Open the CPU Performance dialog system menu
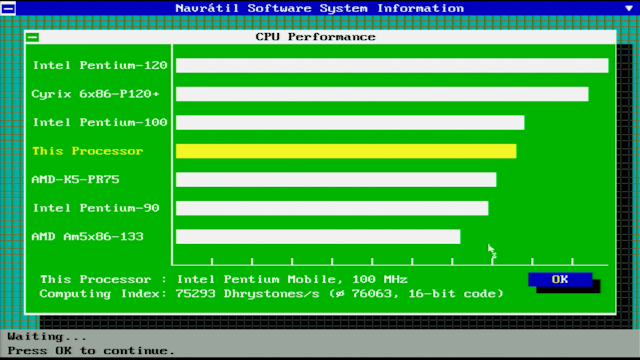Screen dimensions: 640x360 pos(33,38)
